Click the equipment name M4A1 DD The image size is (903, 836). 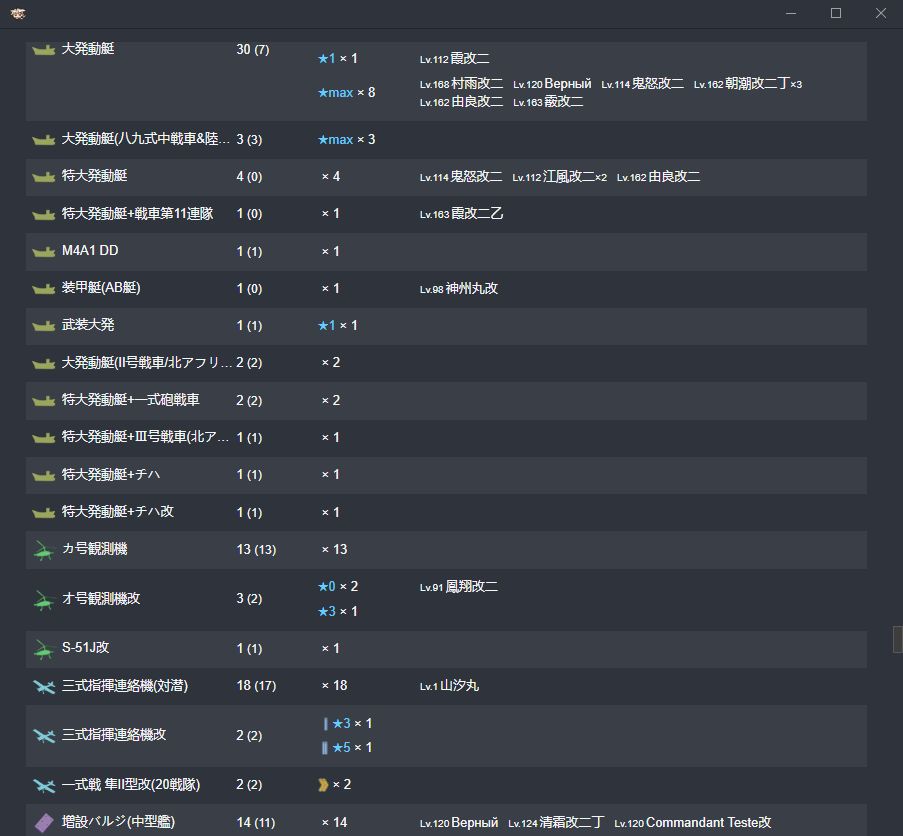click(x=90, y=250)
